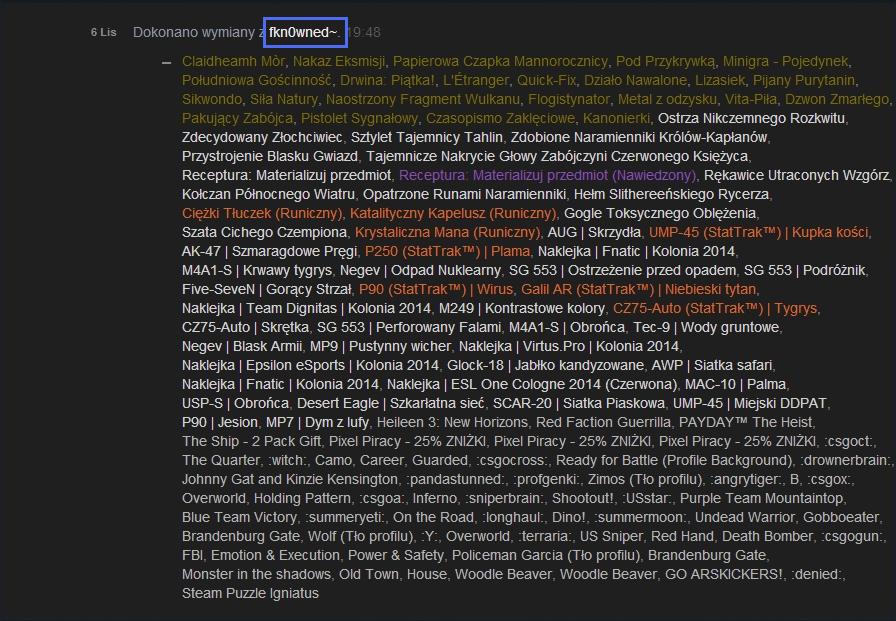Viewport: 896px width, 621px height.
Task: Open Steam Puzzle Igniatus item
Action: (250, 592)
